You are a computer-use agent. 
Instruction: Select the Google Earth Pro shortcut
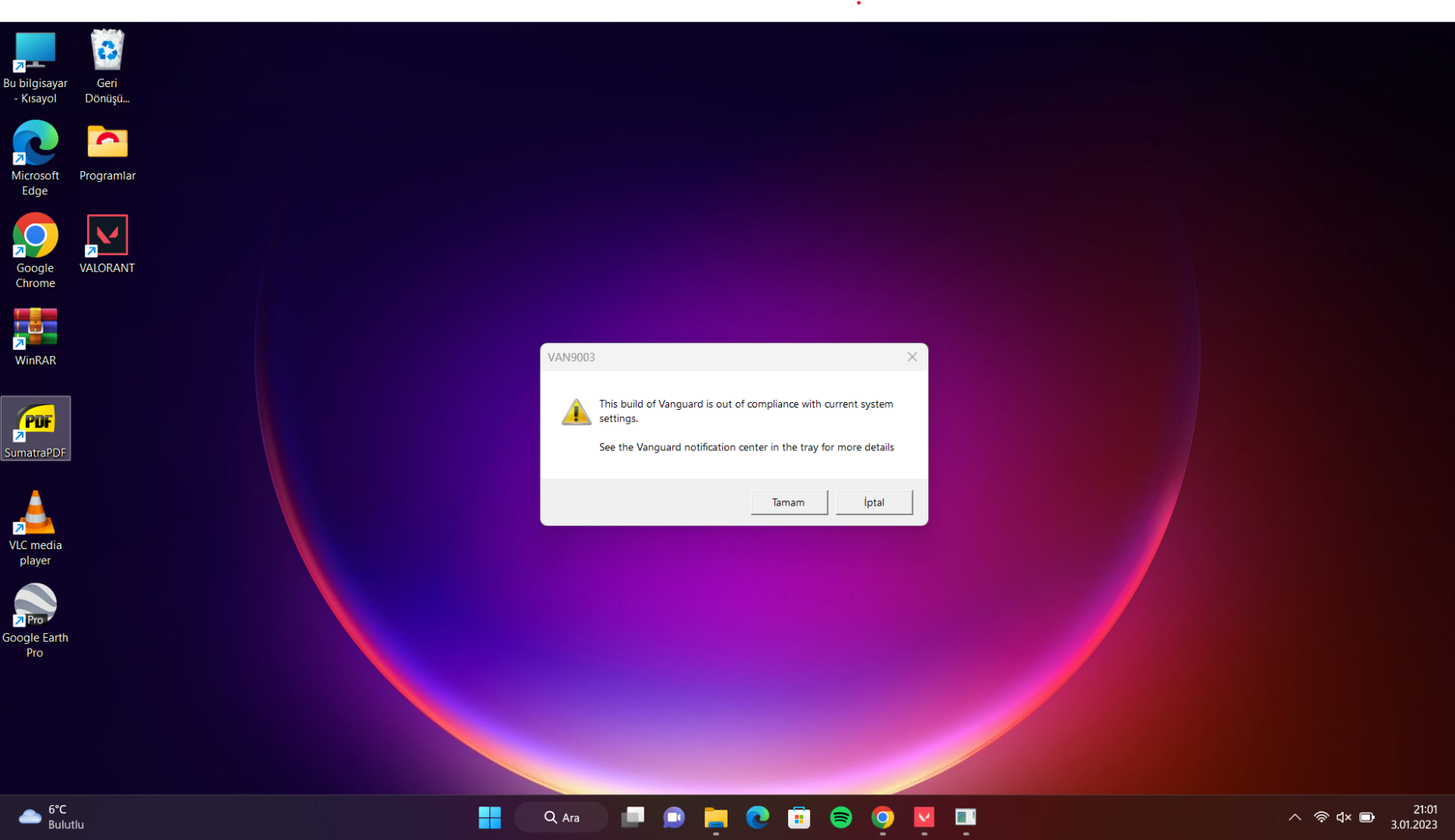[35, 621]
